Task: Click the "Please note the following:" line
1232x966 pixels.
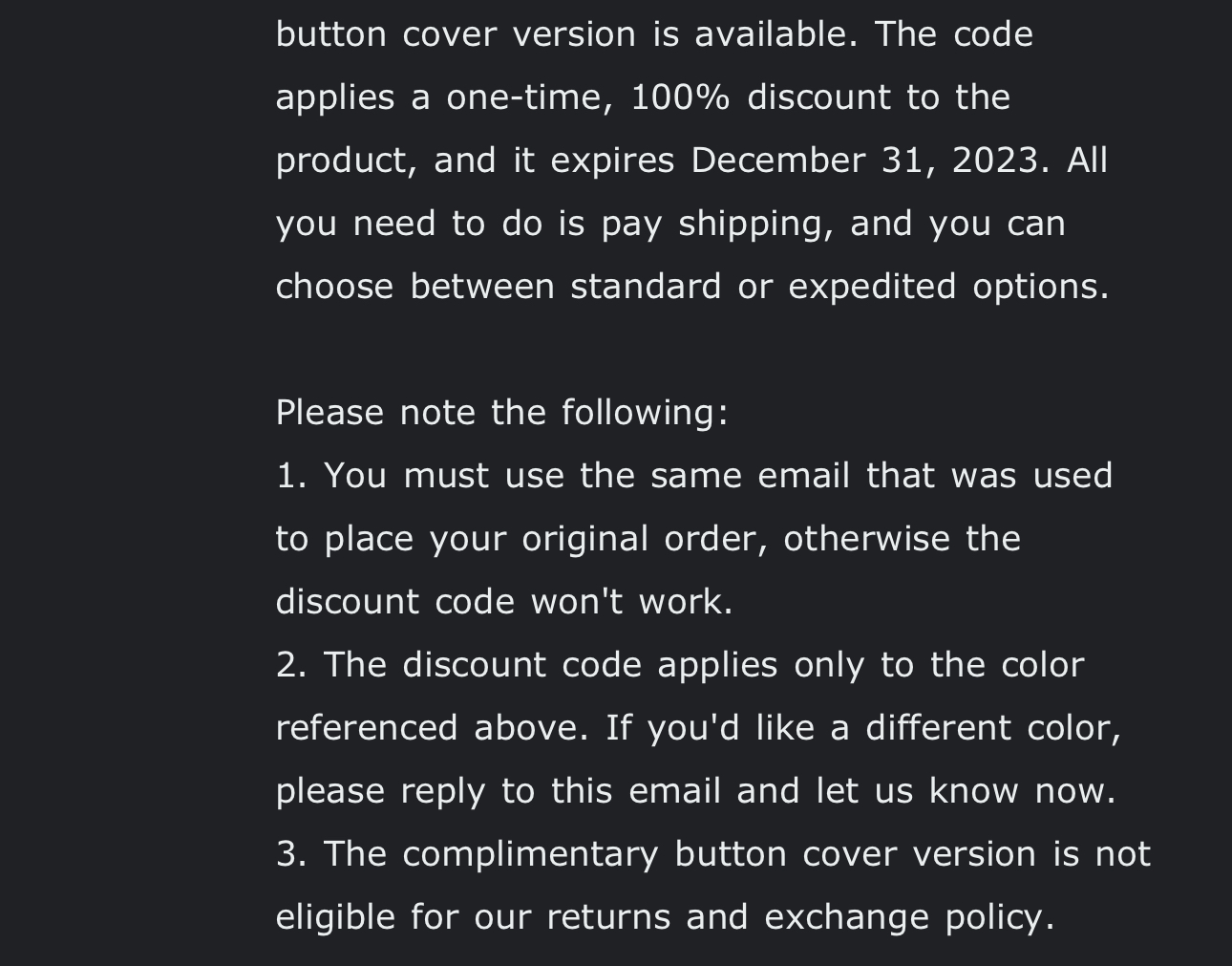Action: point(501,413)
